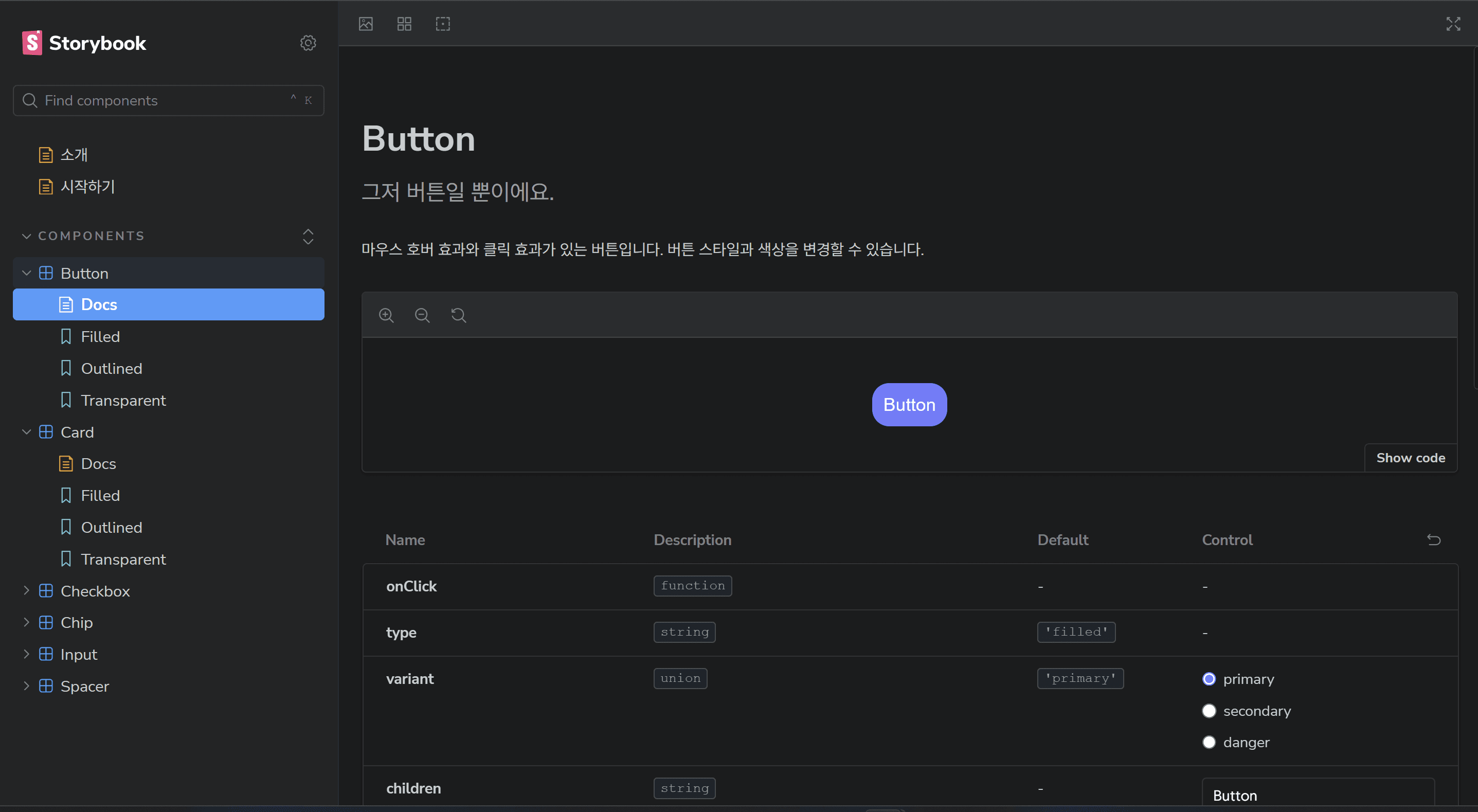Click the zoom in icon in preview
Screen dimensions: 1478x812
[x=387, y=315]
